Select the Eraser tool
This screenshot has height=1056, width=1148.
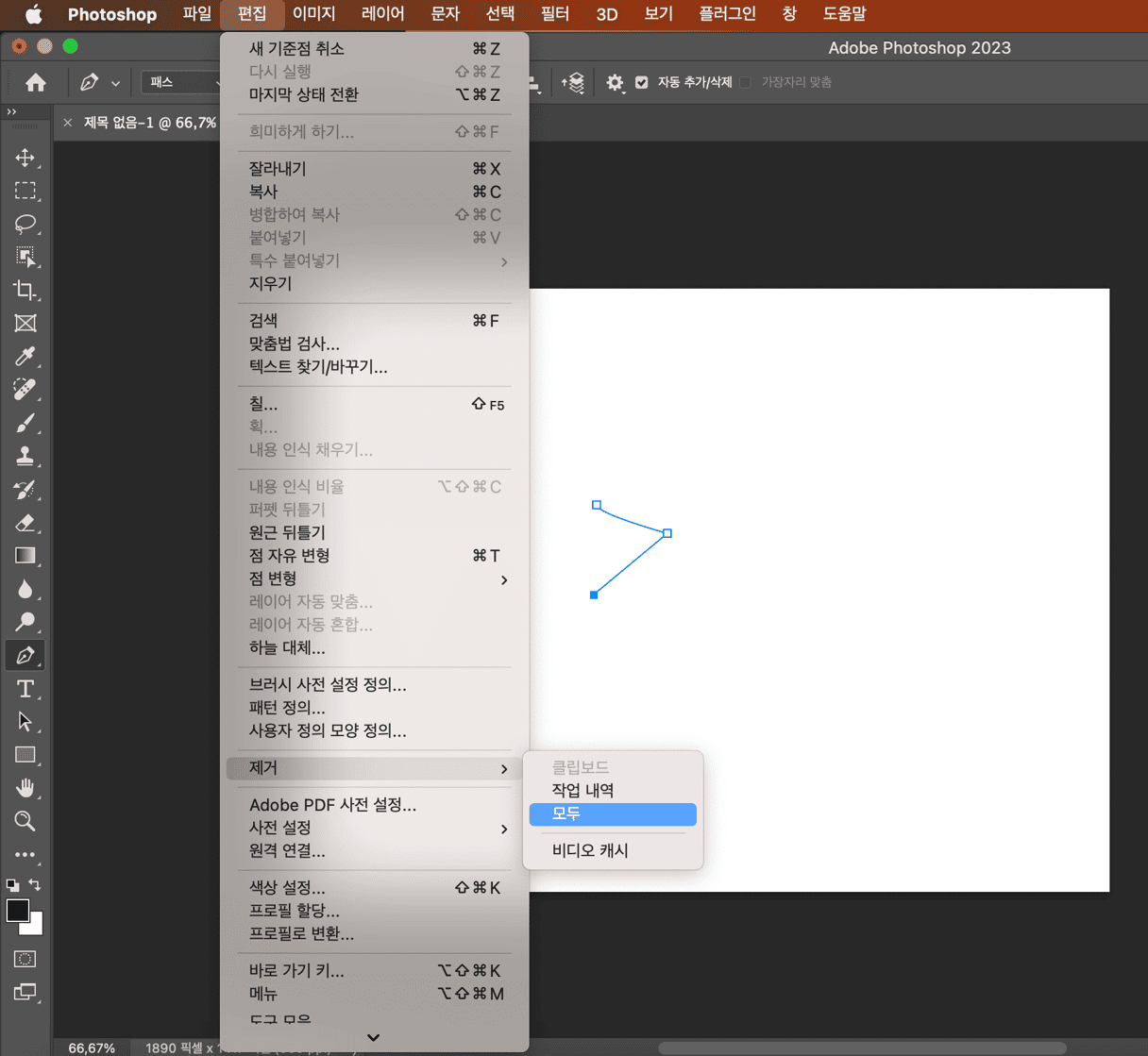[25, 523]
